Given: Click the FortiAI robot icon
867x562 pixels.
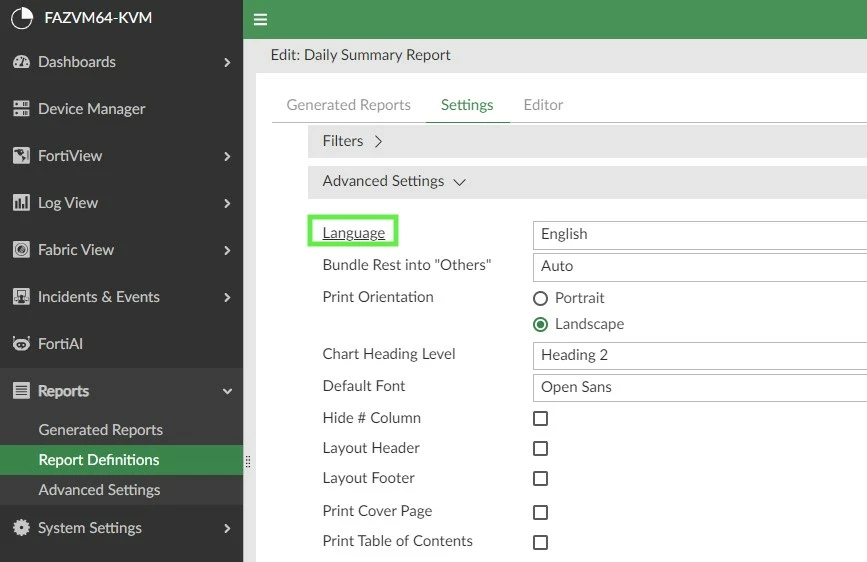Looking at the screenshot, I should pyautogui.click(x=21, y=344).
